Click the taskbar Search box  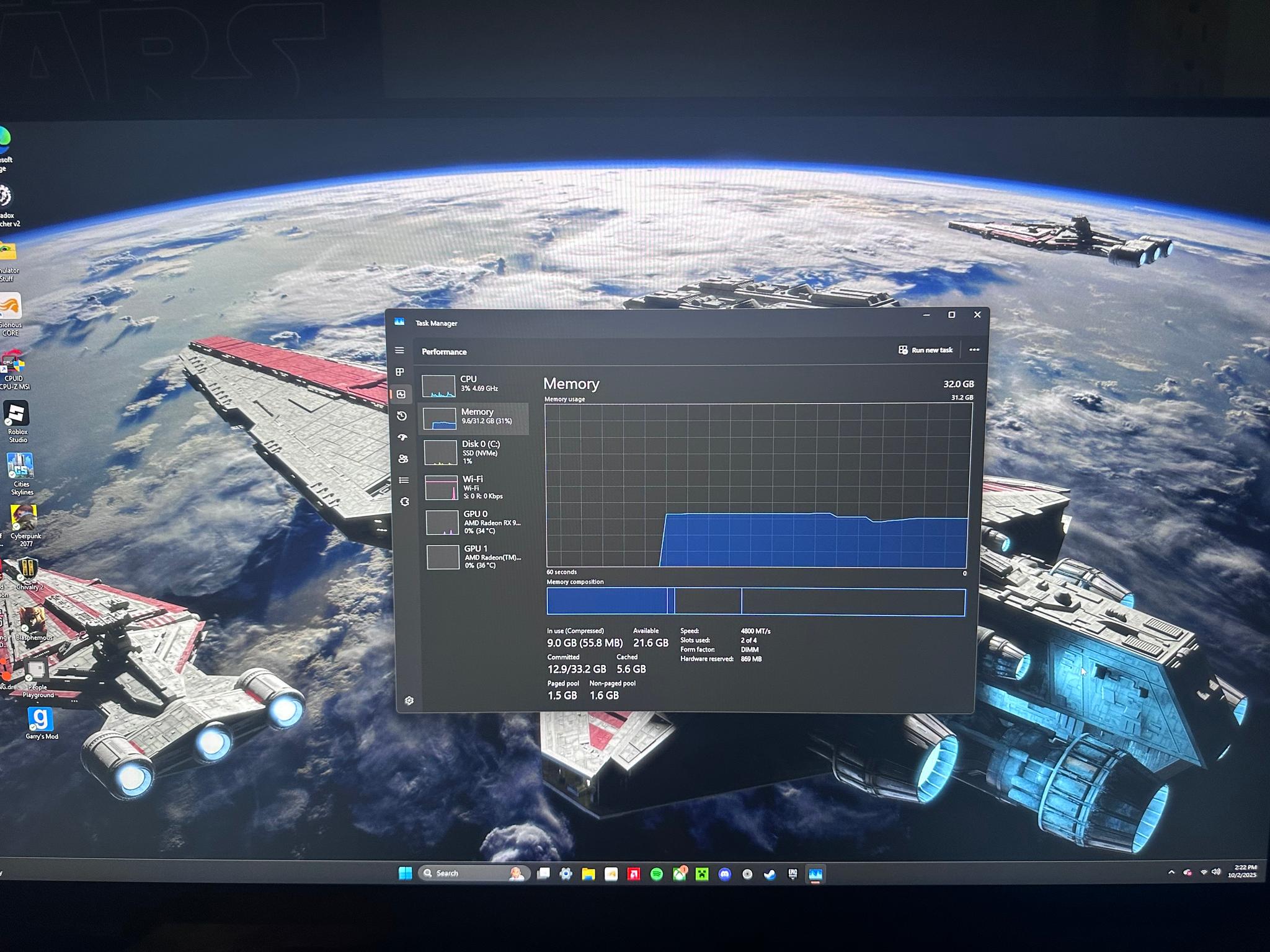click(x=474, y=873)
